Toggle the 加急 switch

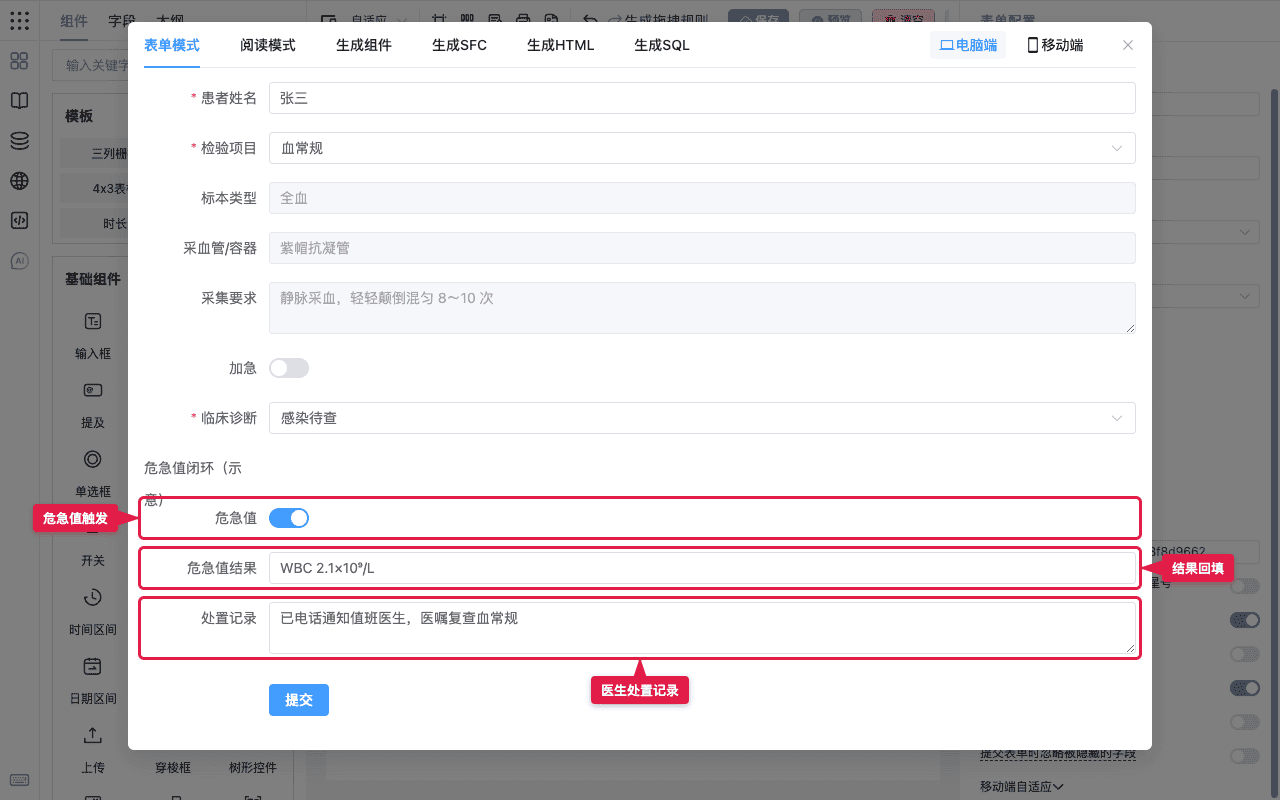[x=289, y=368]
